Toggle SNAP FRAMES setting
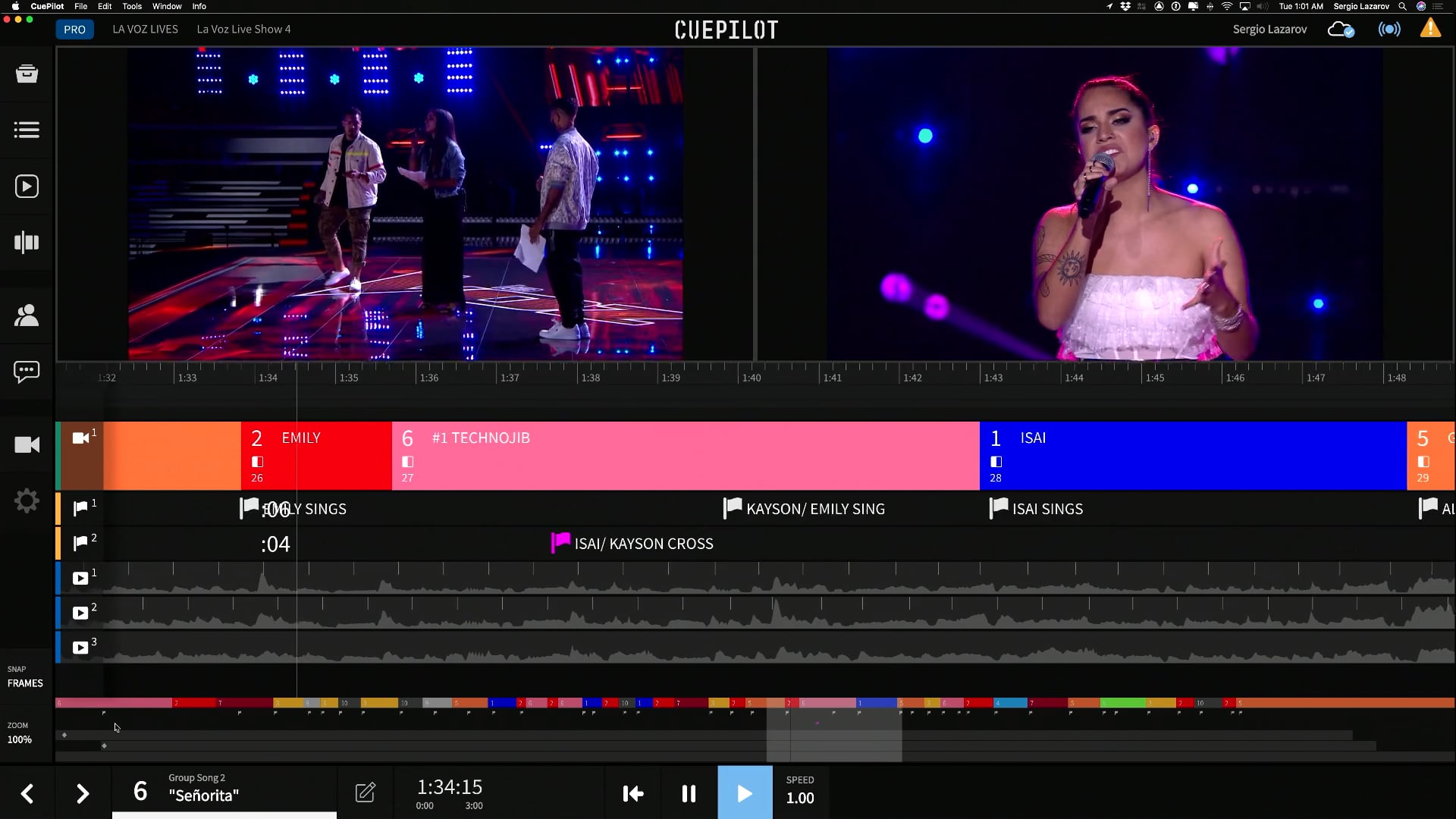Image resolution: width=1456 pixels, height=819 pixels. pyautogui.click(x=25, y=676)
